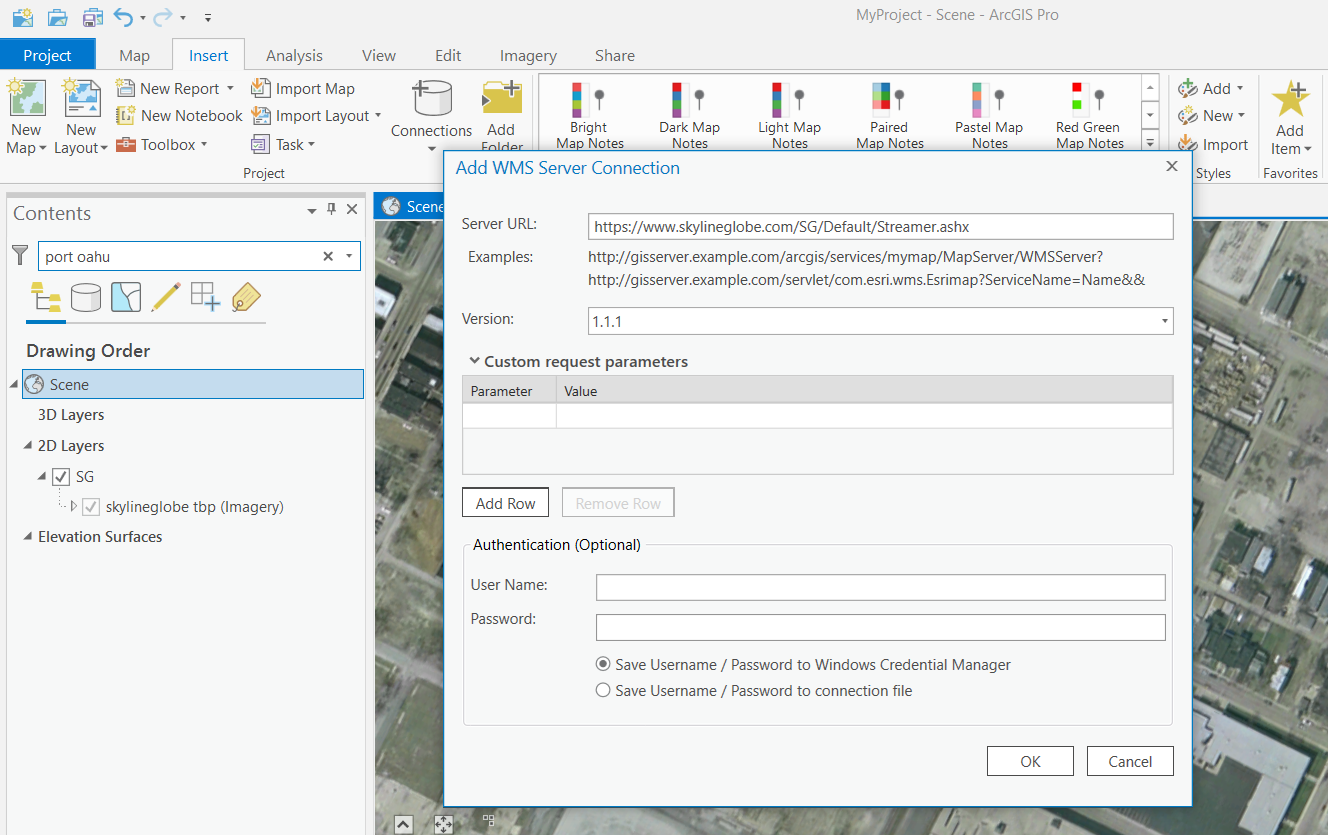Screen dimensions: 1328x835
Task: Click the Undo arrow icon
Action: (x=123, y=17)
